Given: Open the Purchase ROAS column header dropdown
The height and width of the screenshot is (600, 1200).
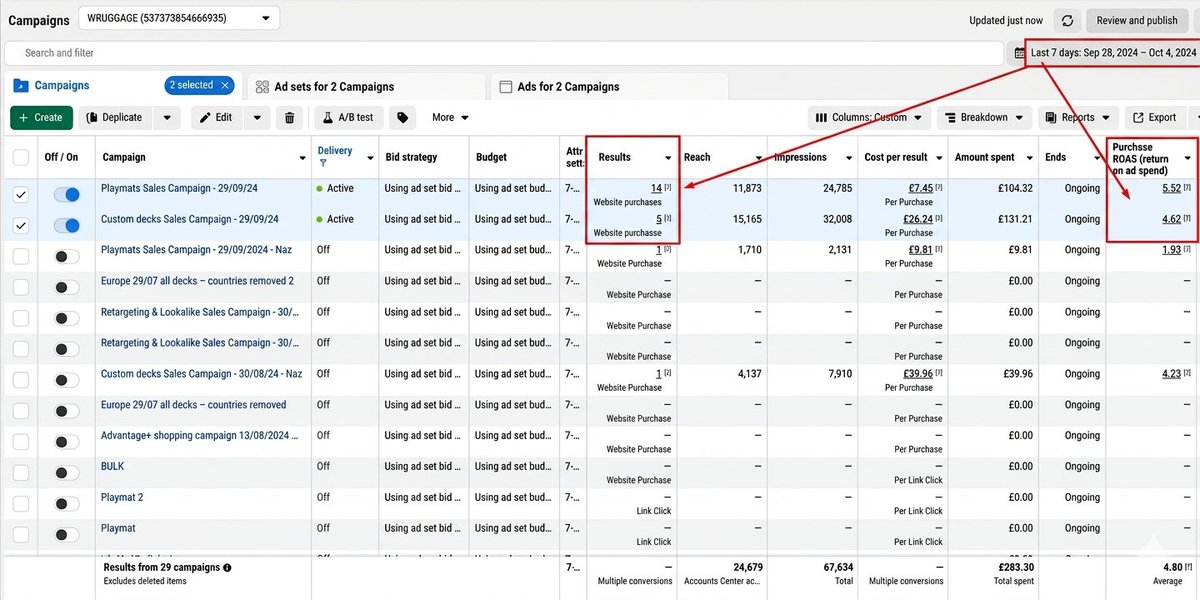Looking at the screenshot, I should point(1188,158).
